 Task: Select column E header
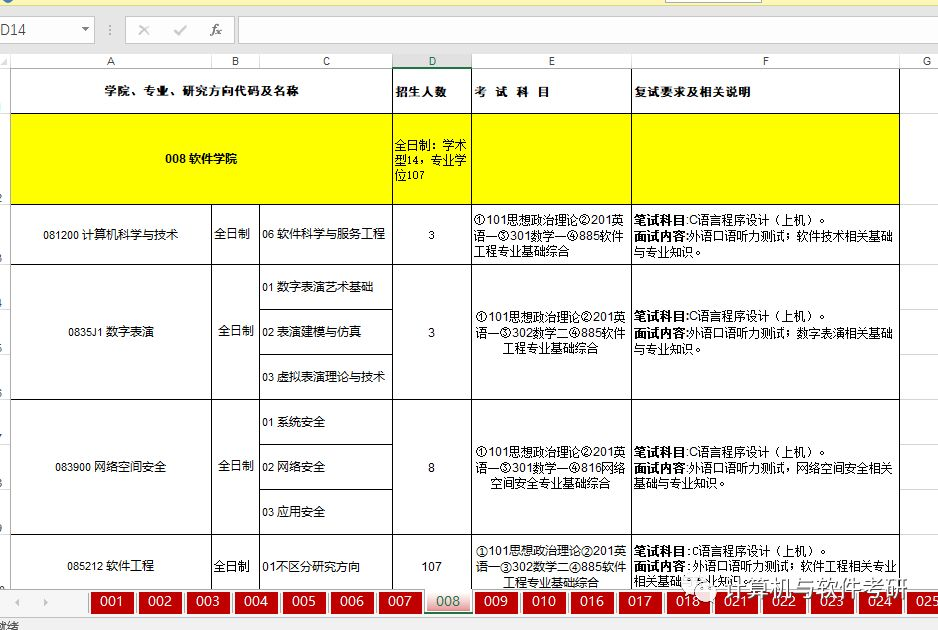(551, 61)
